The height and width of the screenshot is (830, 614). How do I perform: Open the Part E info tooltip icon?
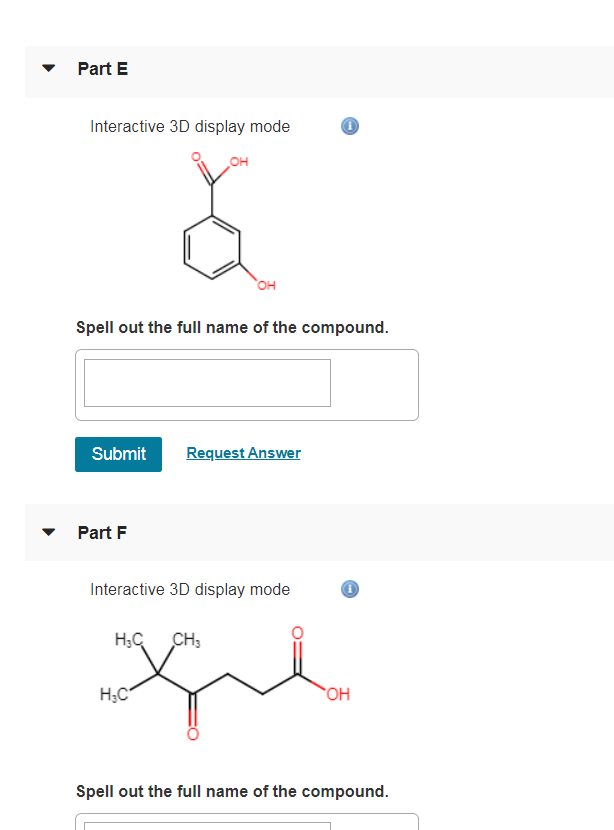tap(349, 126)
